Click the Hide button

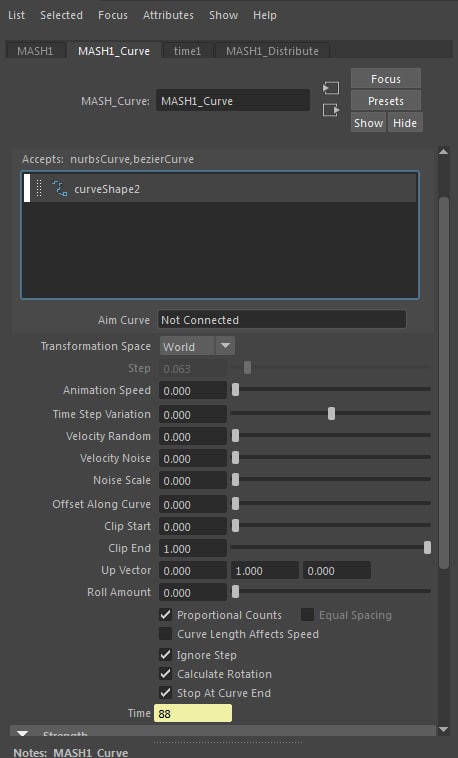pyautogui.click(x=405, y=123)
